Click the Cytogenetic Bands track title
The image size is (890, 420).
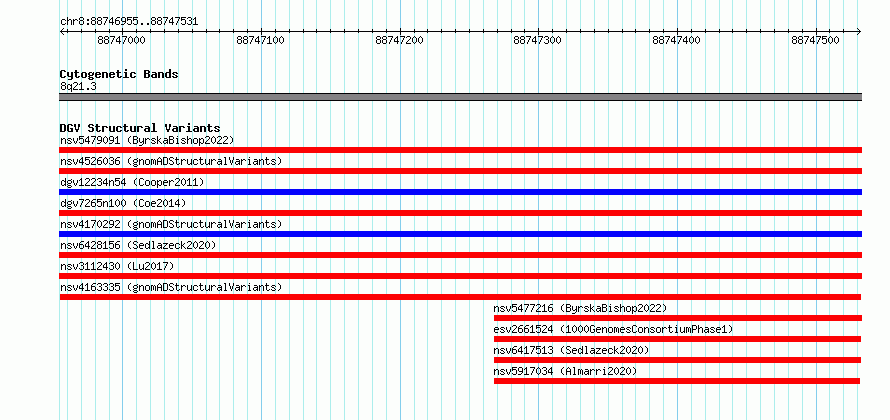tap(119, 74)
